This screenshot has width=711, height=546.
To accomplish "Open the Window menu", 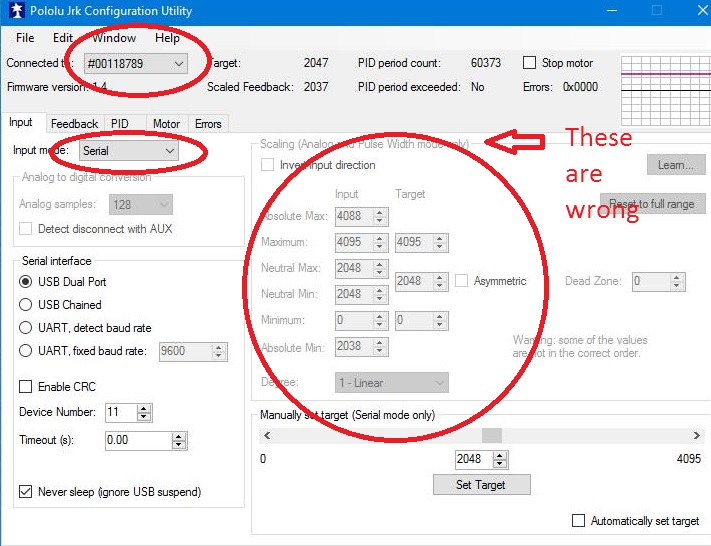I will pos(114,38).
